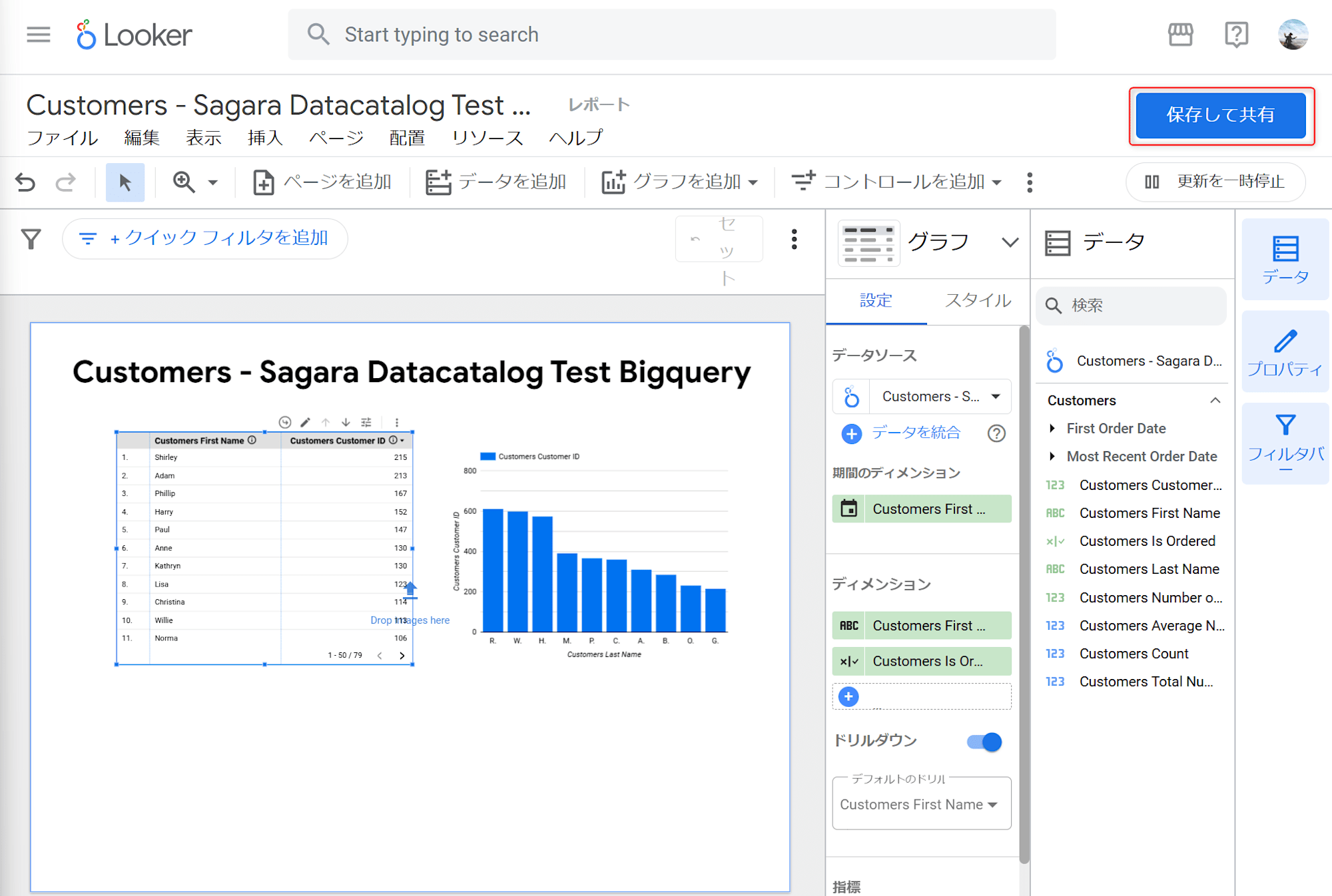Viewport: 1332px width, 896px height.
Task: Select the Customers First date range dimension chip
Action: 922,509
